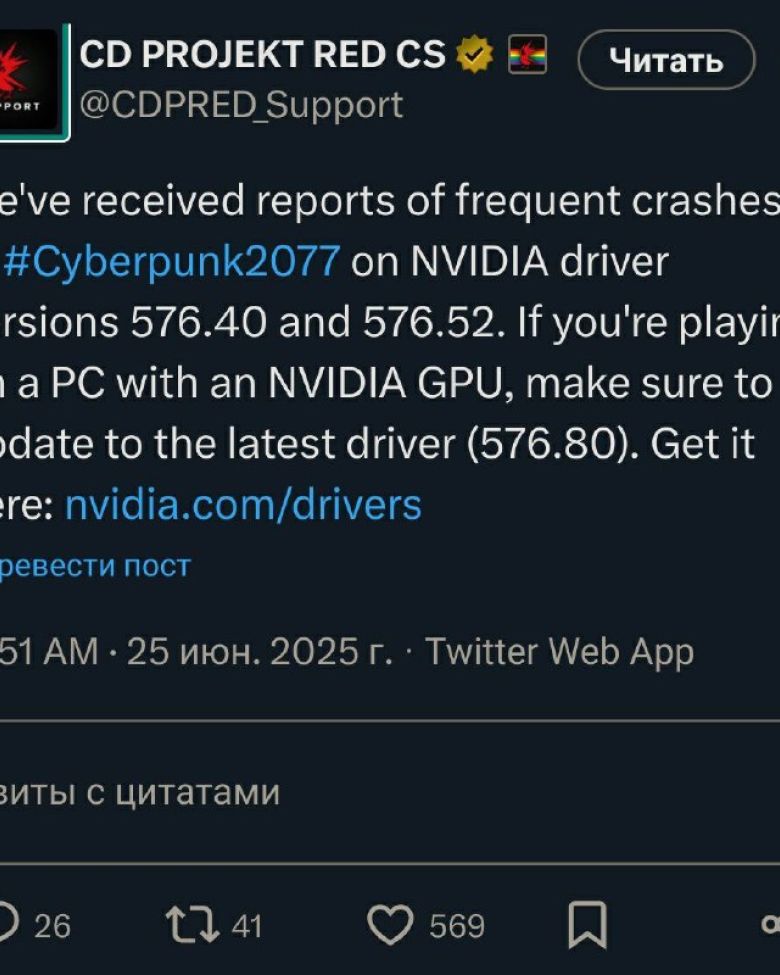Translate the post via Перевести пост
Screen dimensions: 780x975
(95, 566)
